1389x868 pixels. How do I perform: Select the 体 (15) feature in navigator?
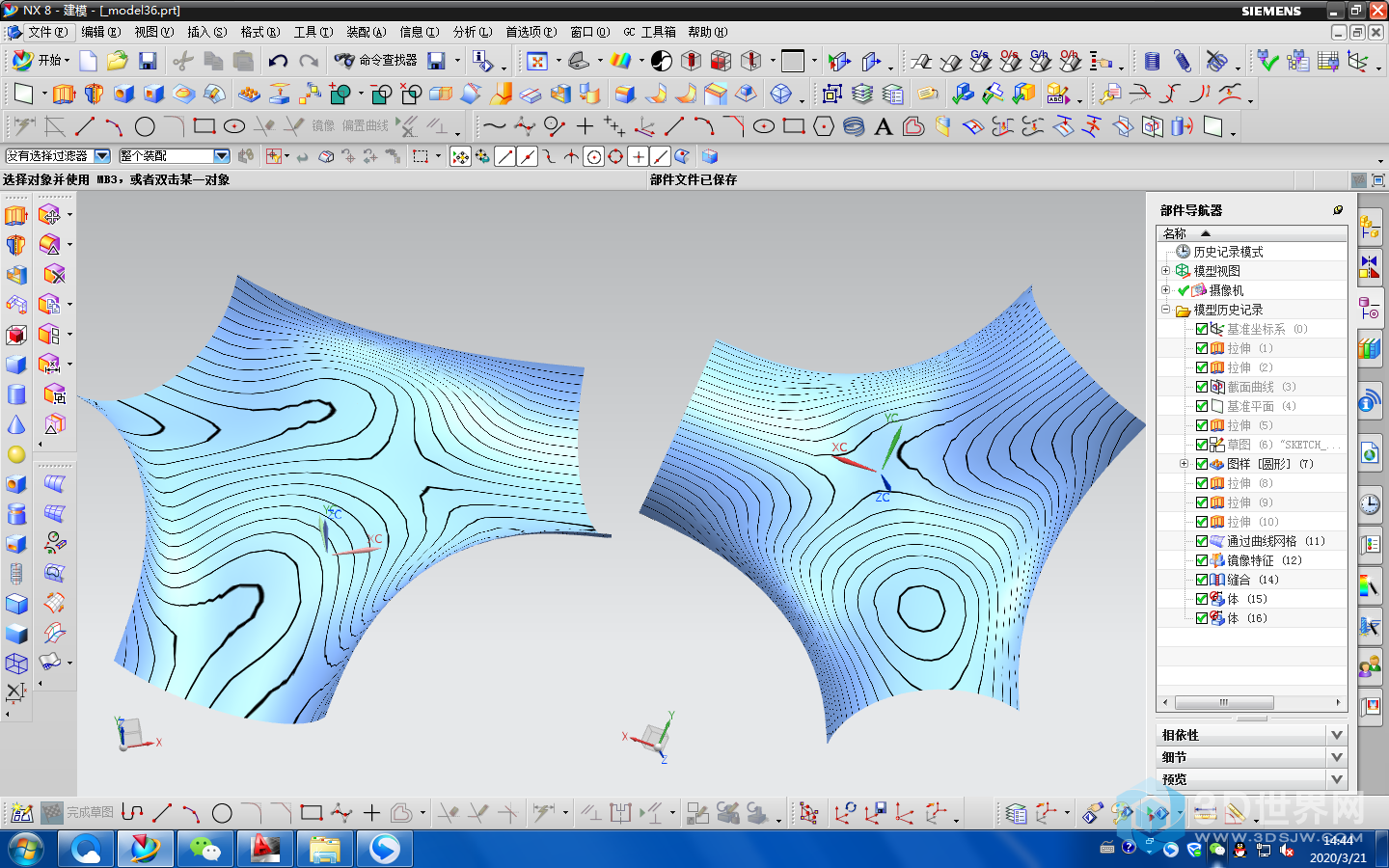tap(1246, 599)
